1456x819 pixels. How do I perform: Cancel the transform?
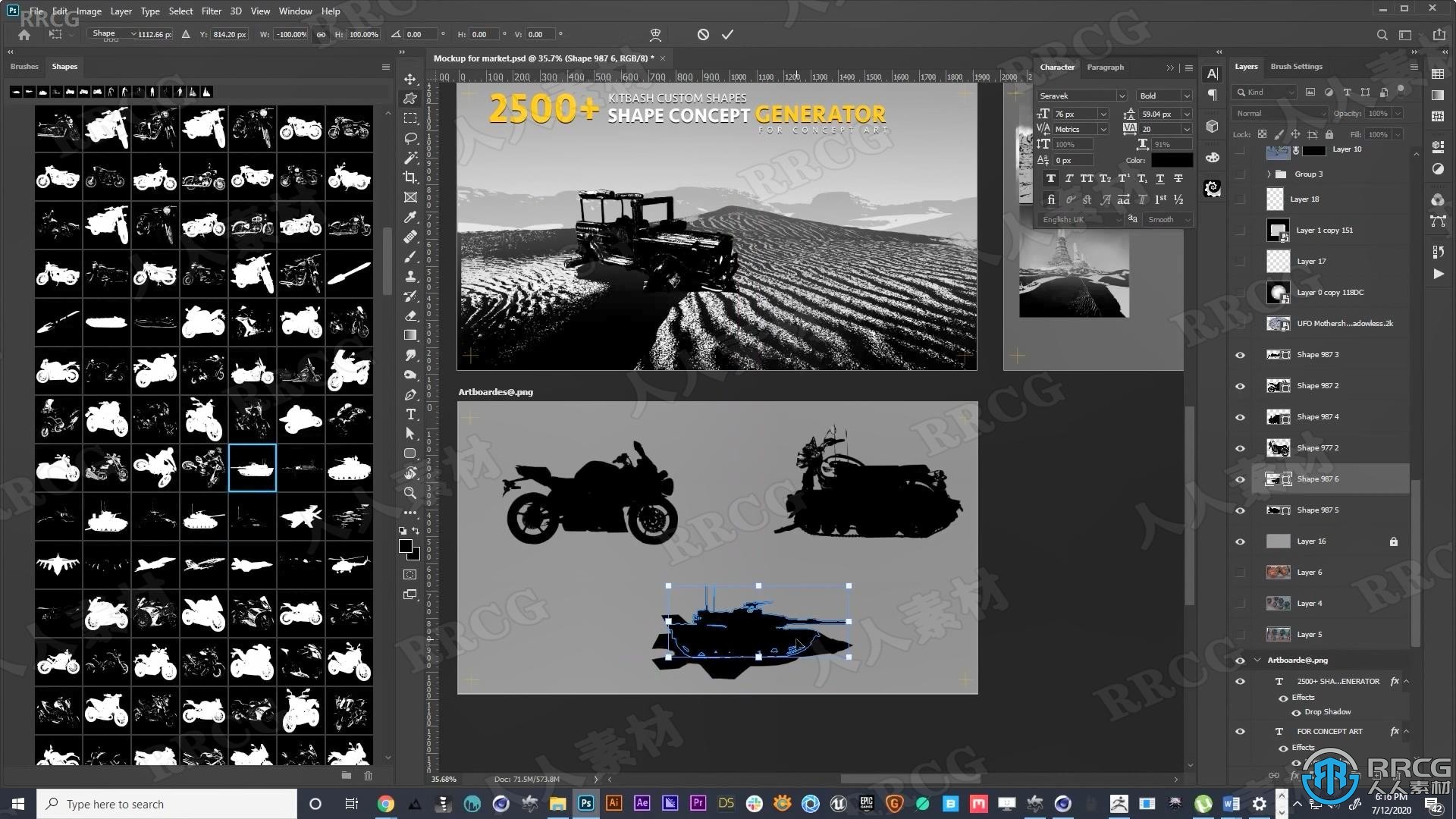pyautogui.click(x=703, y=34)
